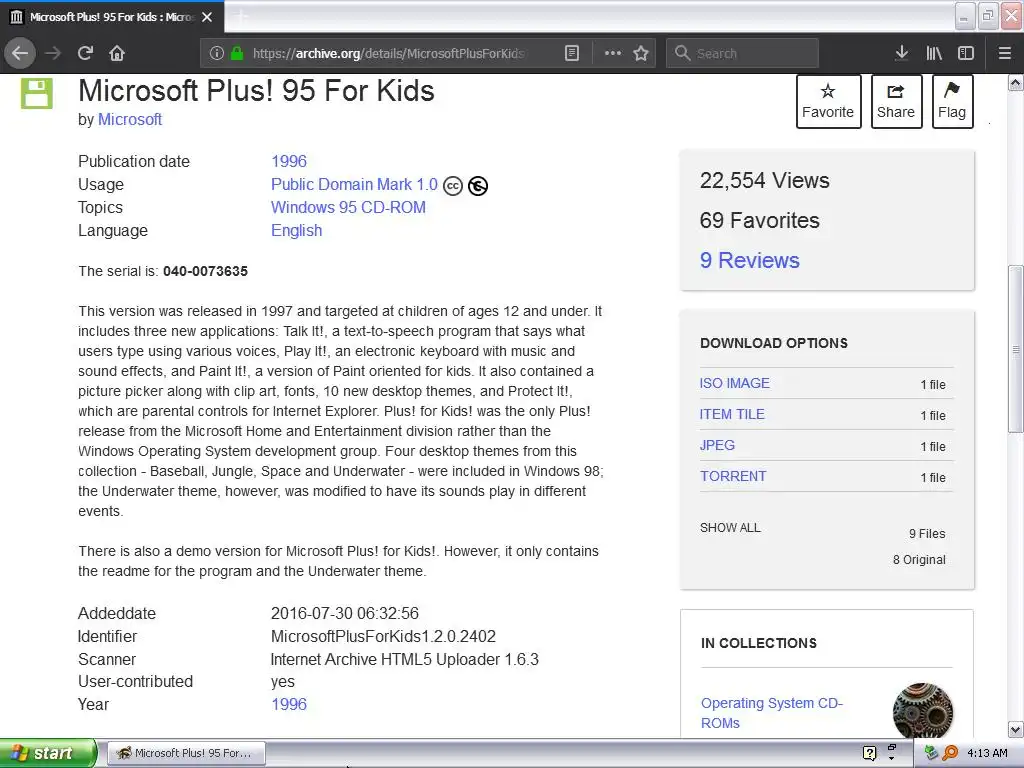Click the 4:13 AM taskbar clock
Image resolution: width=1024 pixels, height=768 pixels.
(987, 753)
